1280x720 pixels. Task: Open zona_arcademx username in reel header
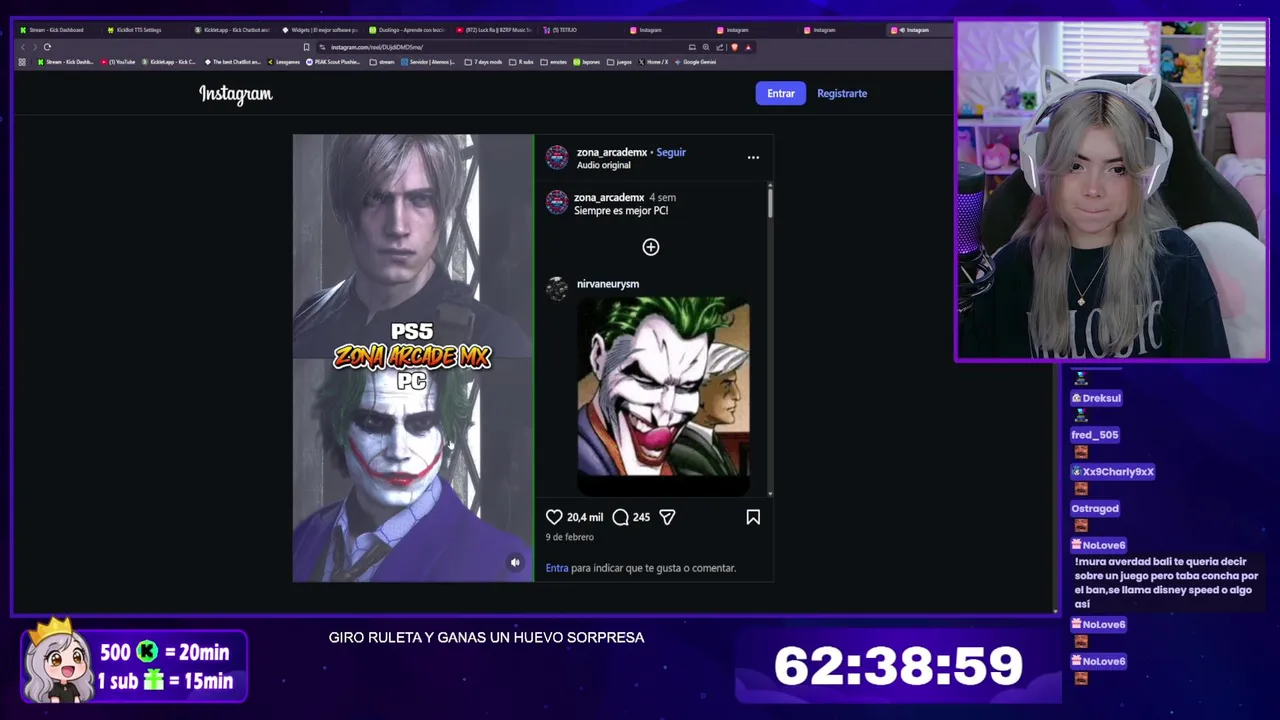coord(612,152)
